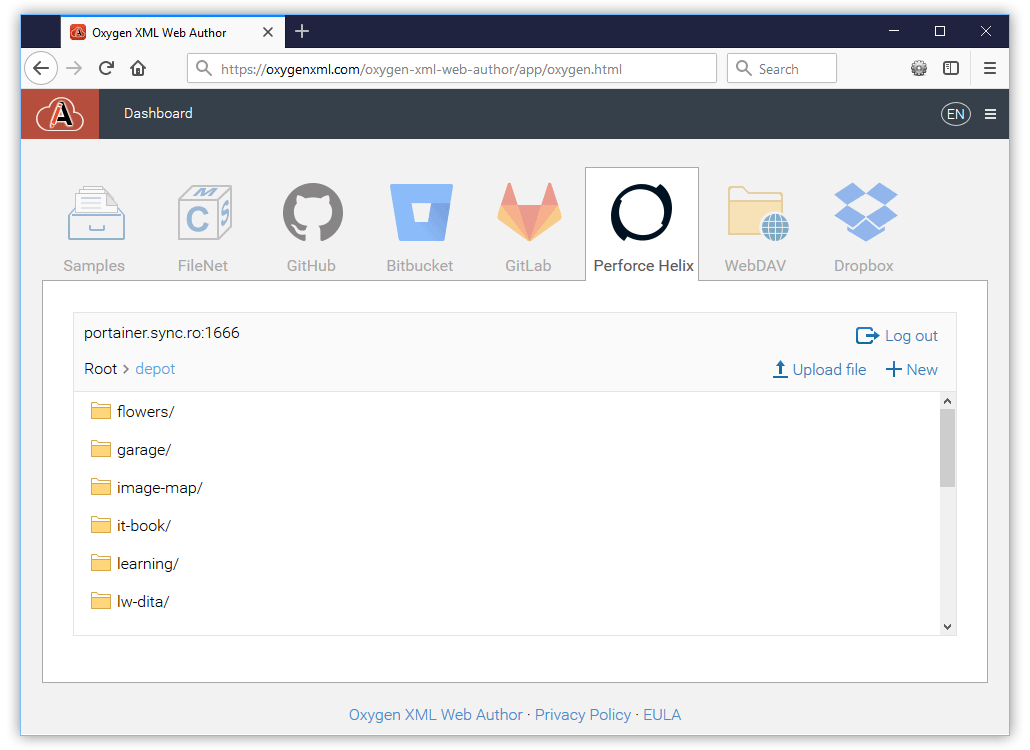Open the garage/ folder
The width and height of the screenshot is (1030, 750).
pyautogui.click(x=131, y=449)
